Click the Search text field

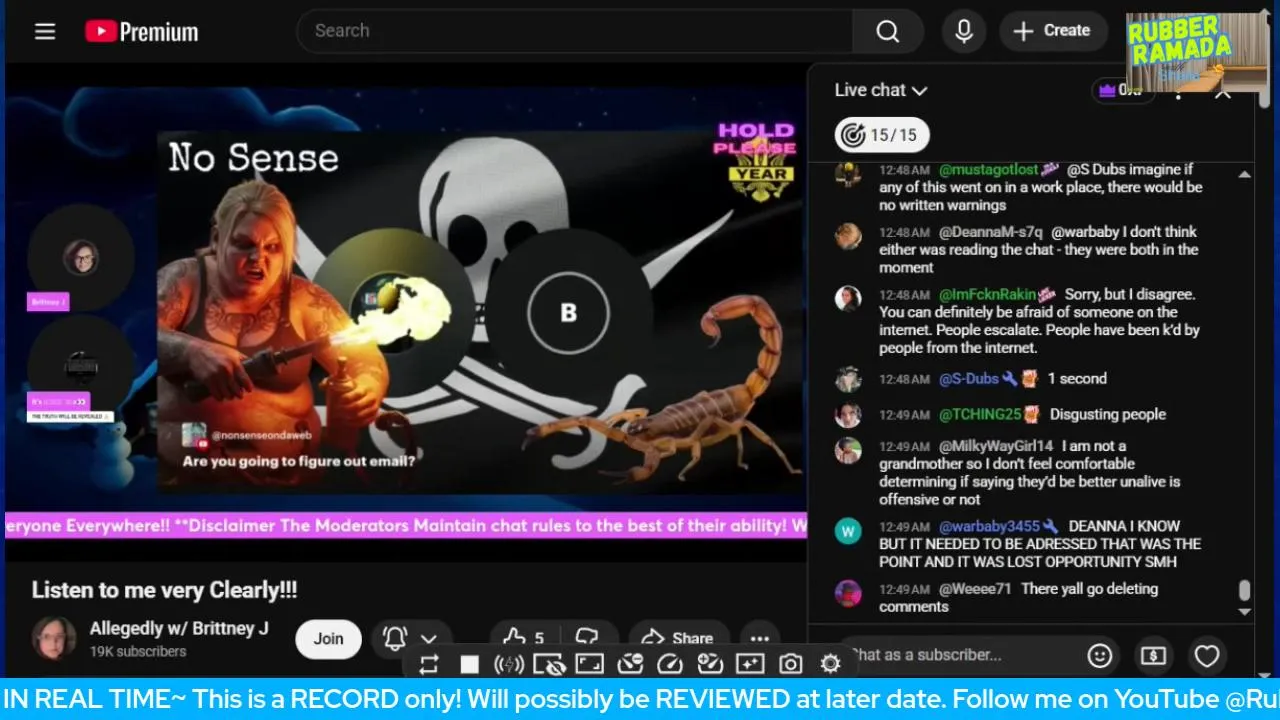click(x=575, y=31)
